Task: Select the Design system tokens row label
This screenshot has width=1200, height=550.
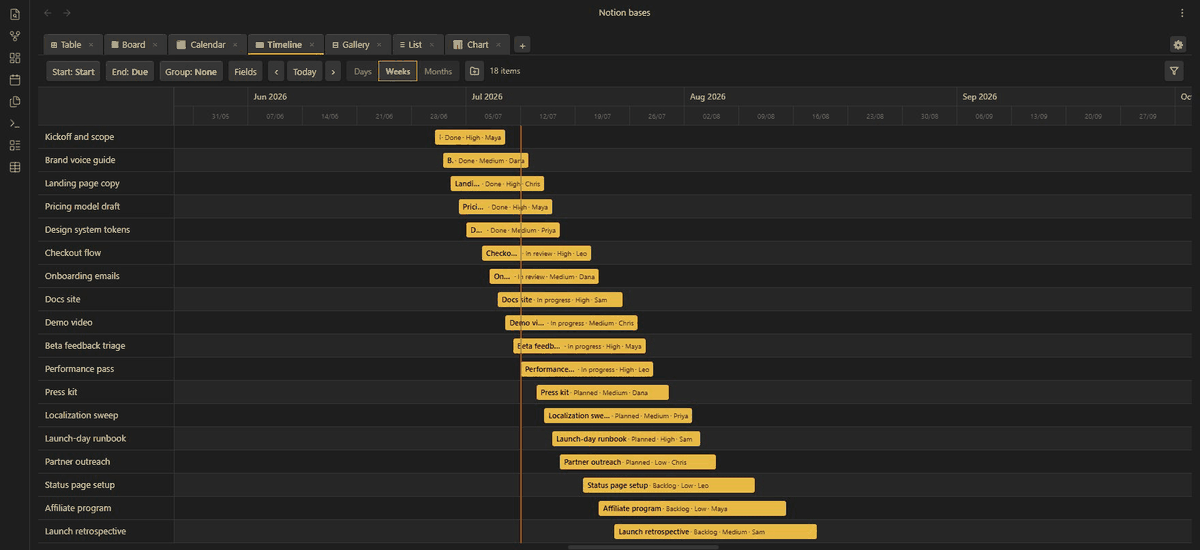Action: pyautogui.click(x=87, y=229)
